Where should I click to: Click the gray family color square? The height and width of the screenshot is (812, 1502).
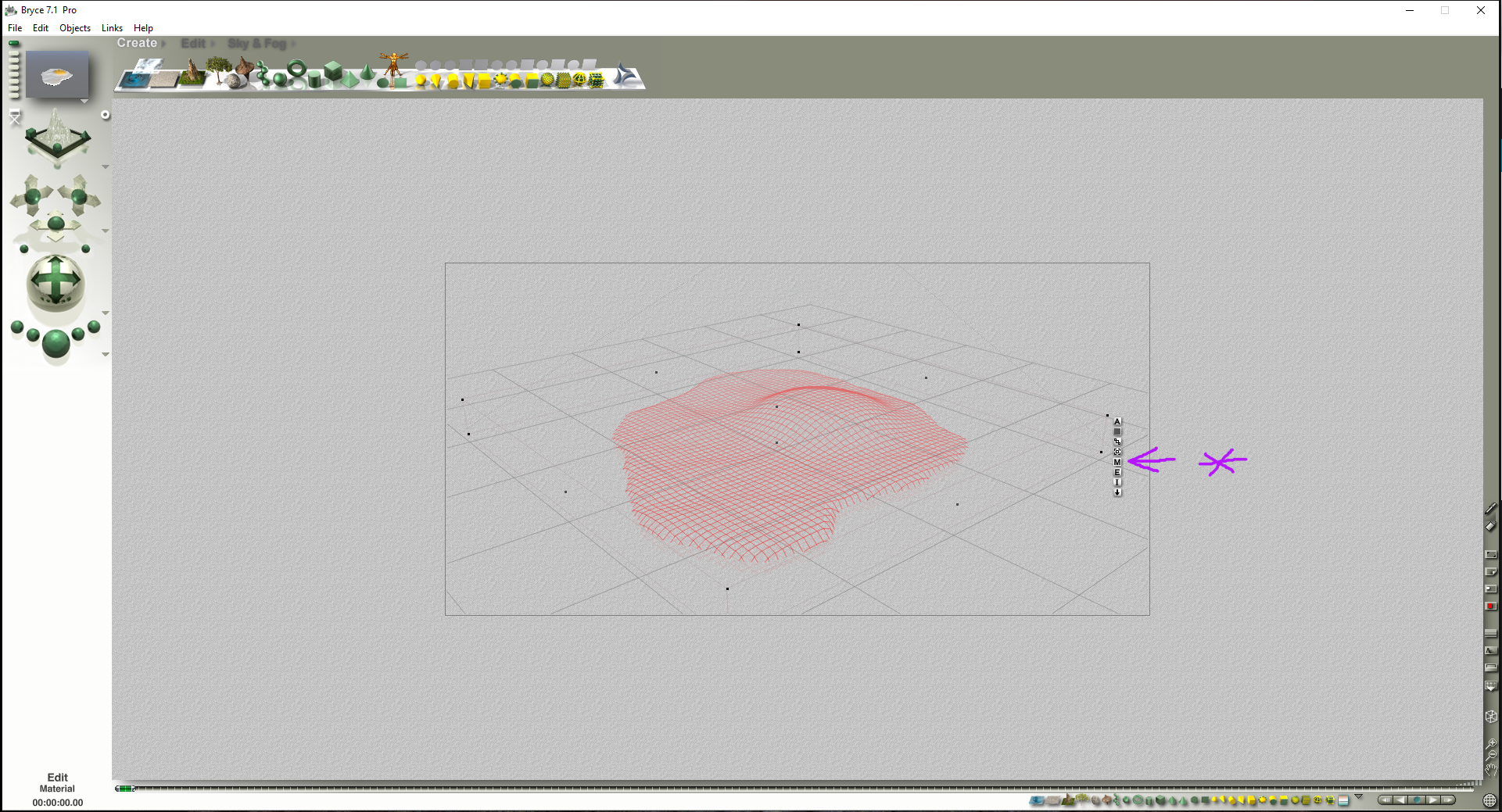[x=1117, y=431]
